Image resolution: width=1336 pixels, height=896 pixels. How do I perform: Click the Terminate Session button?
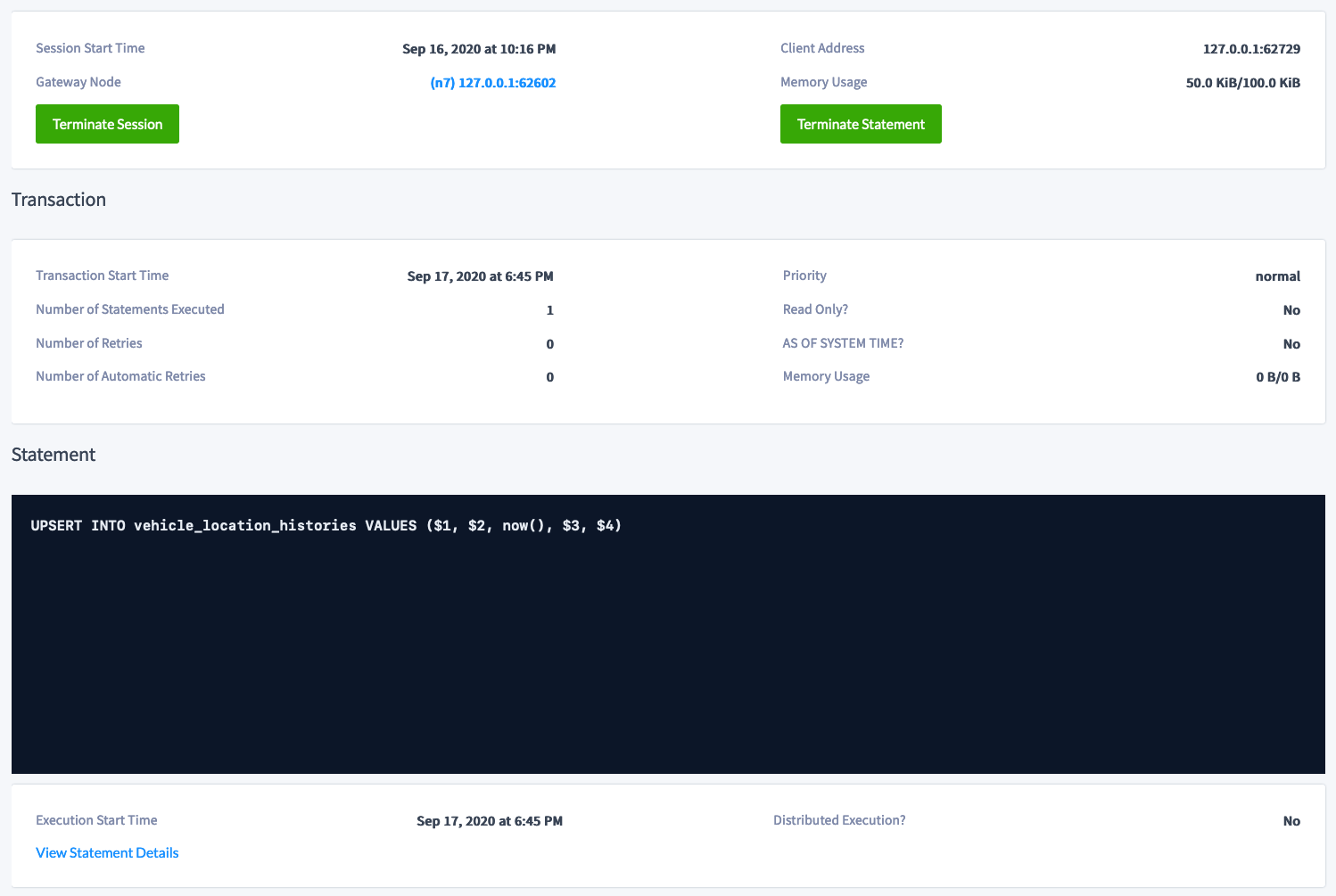(x=107, y=124)
